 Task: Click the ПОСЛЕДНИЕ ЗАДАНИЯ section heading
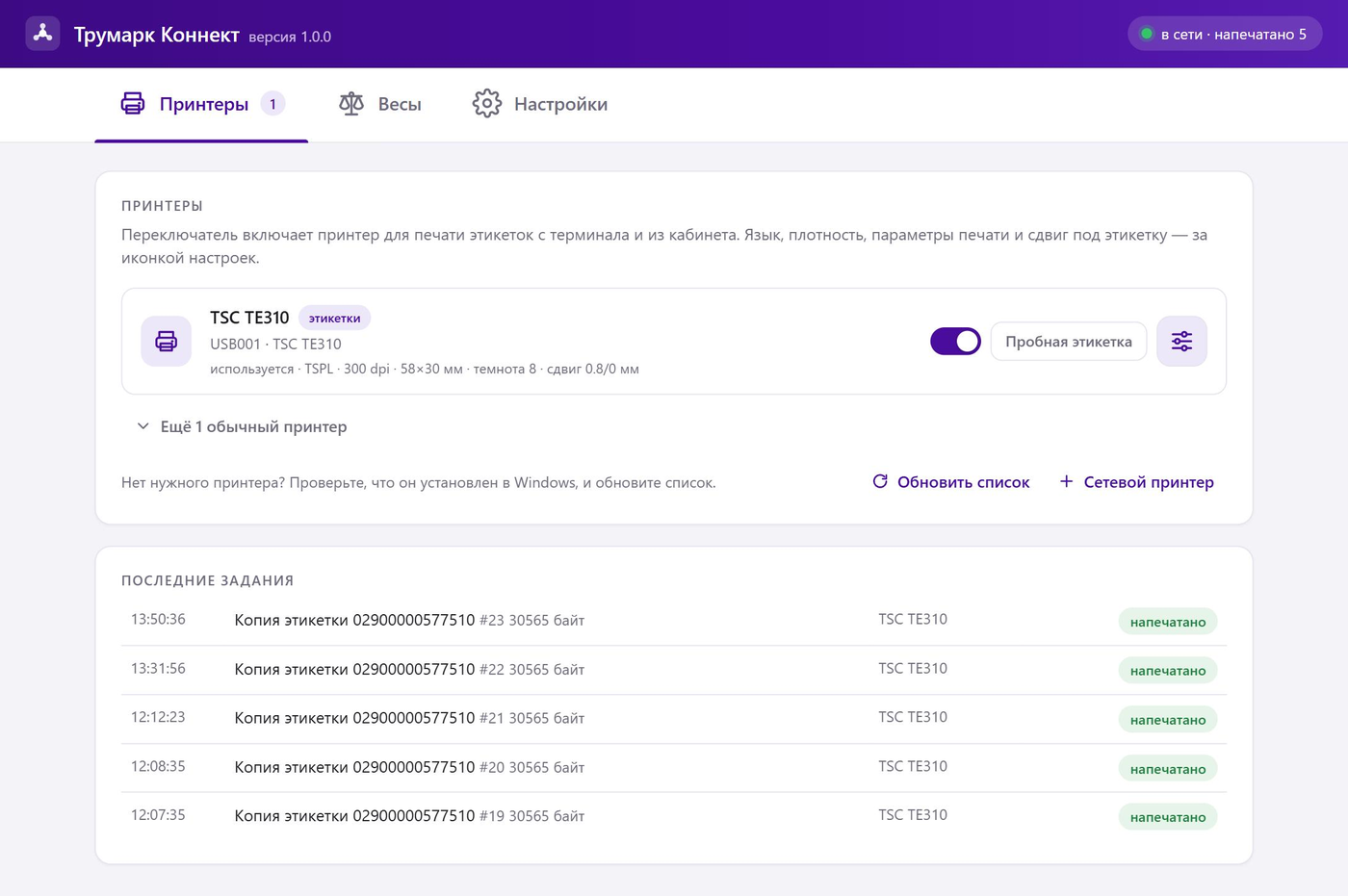pyautogui.click(x=208, y=580)
